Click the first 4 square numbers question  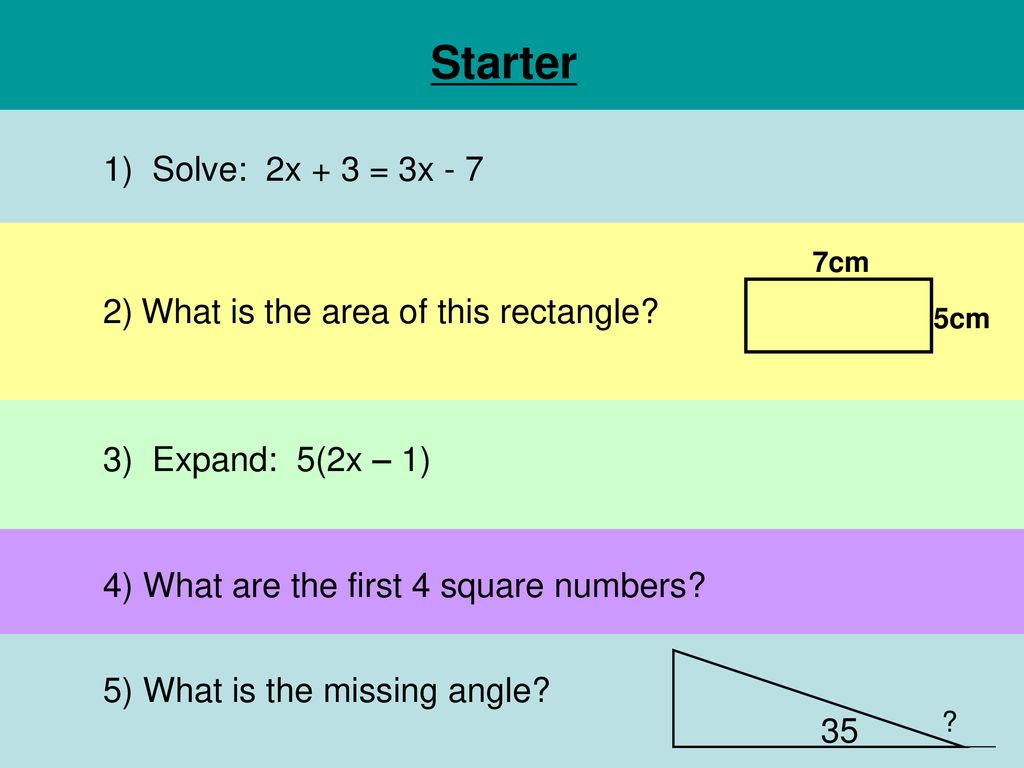click(x=404, y=586)
